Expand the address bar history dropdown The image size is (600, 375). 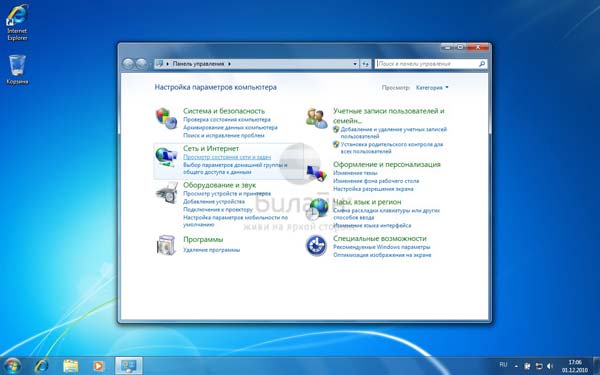tap(355, 64)
